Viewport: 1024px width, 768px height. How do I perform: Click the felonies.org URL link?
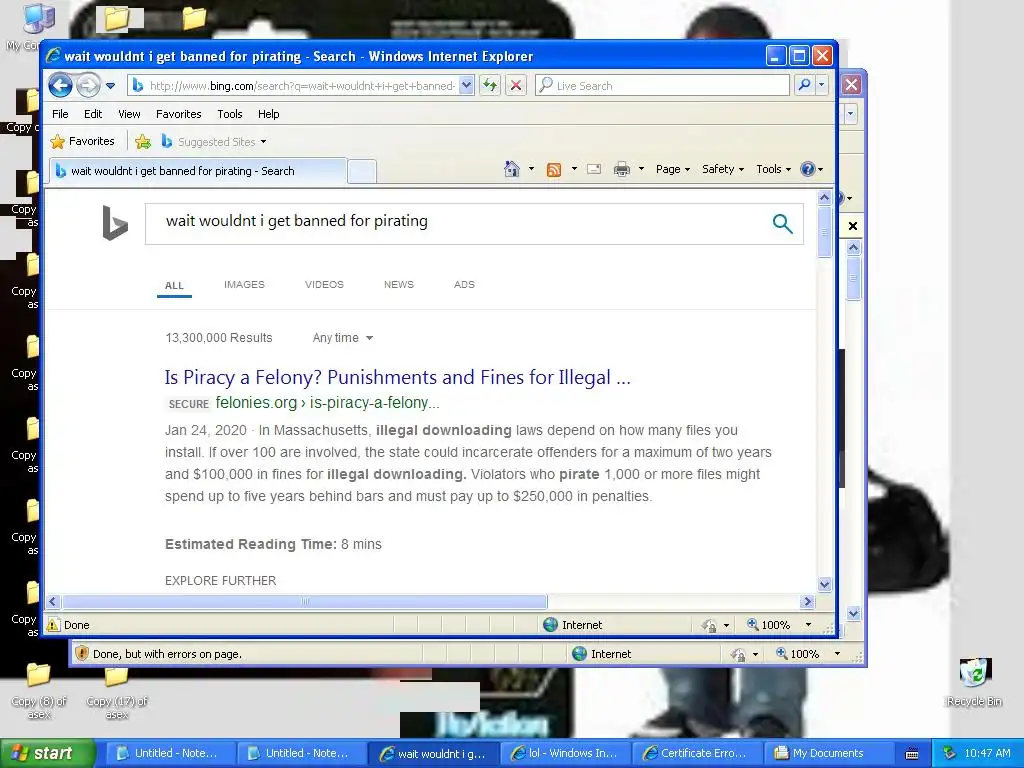(327, 403)
